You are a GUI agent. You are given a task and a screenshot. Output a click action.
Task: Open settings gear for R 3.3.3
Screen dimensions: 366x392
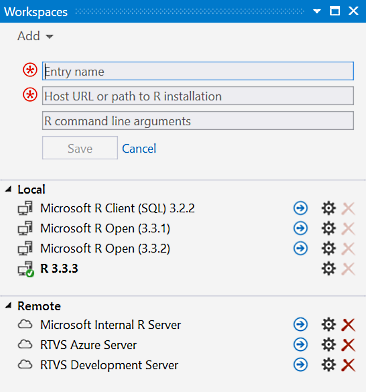pos(328,268)
